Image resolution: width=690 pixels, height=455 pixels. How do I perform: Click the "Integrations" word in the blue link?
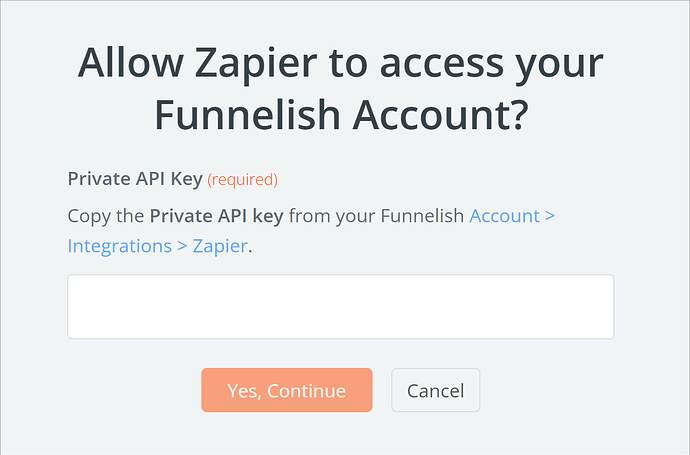coord(119,245)
